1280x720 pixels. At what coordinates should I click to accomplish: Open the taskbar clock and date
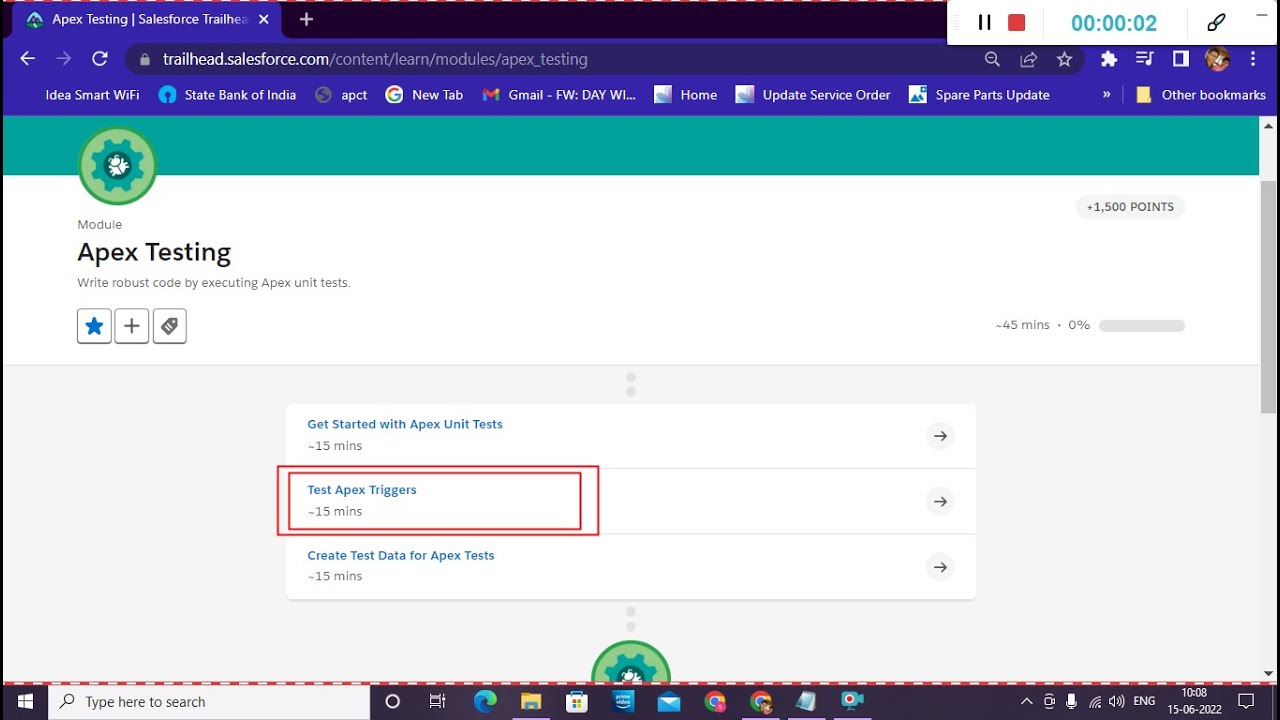click(x=1194, y=702)
